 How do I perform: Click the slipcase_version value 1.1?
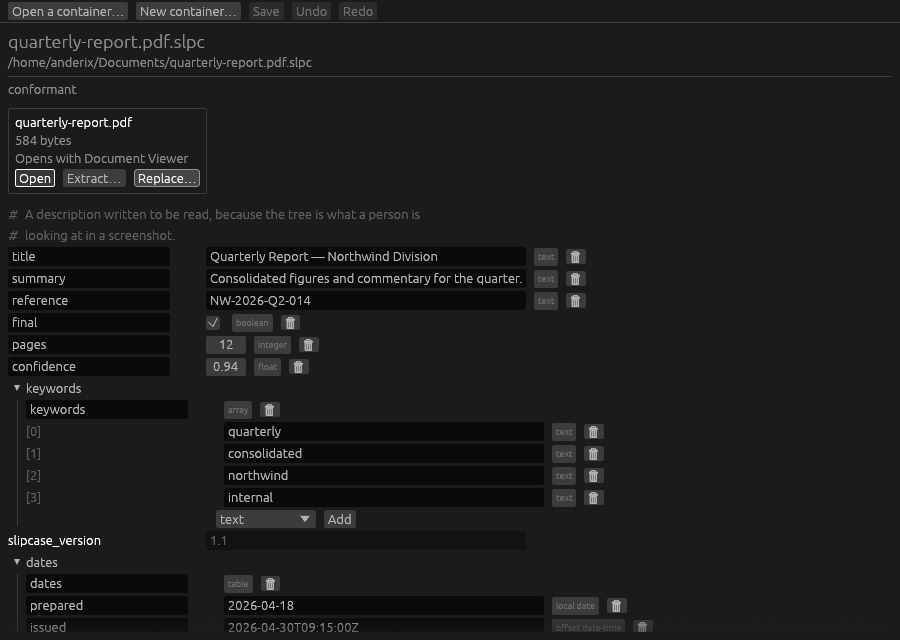(x=366, y=541)
